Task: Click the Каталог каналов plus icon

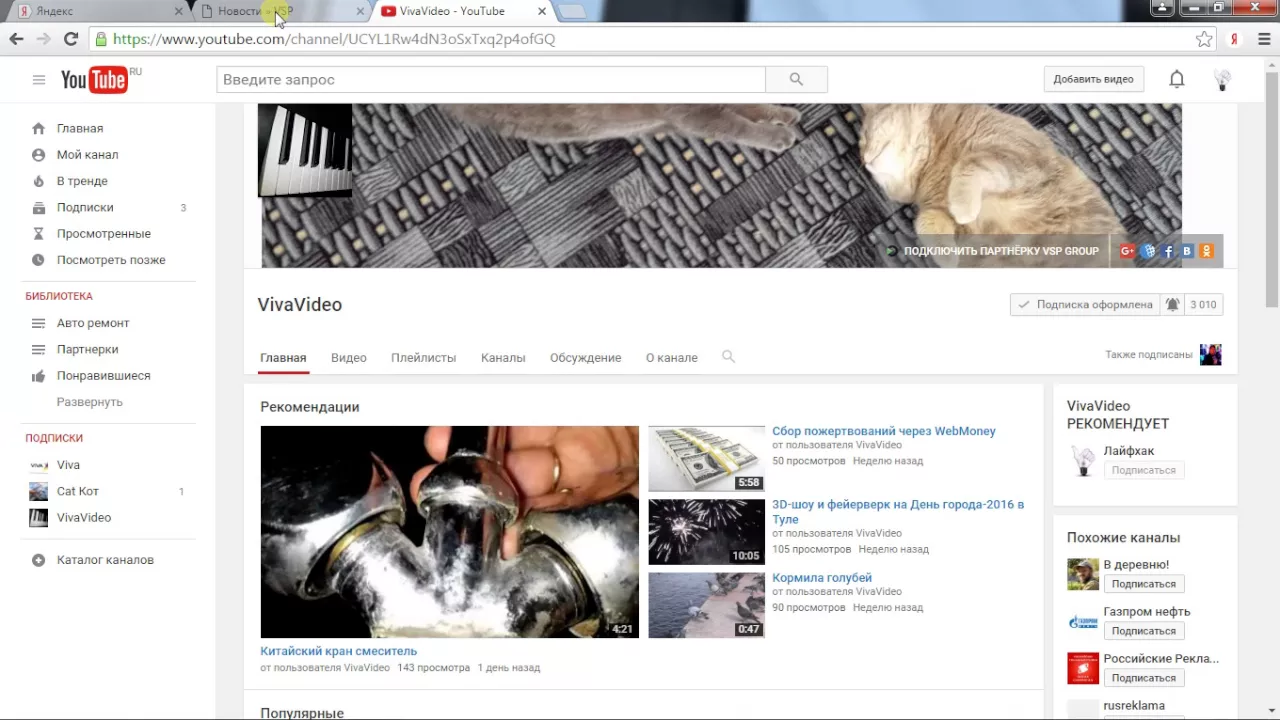Action: (38, 560)
